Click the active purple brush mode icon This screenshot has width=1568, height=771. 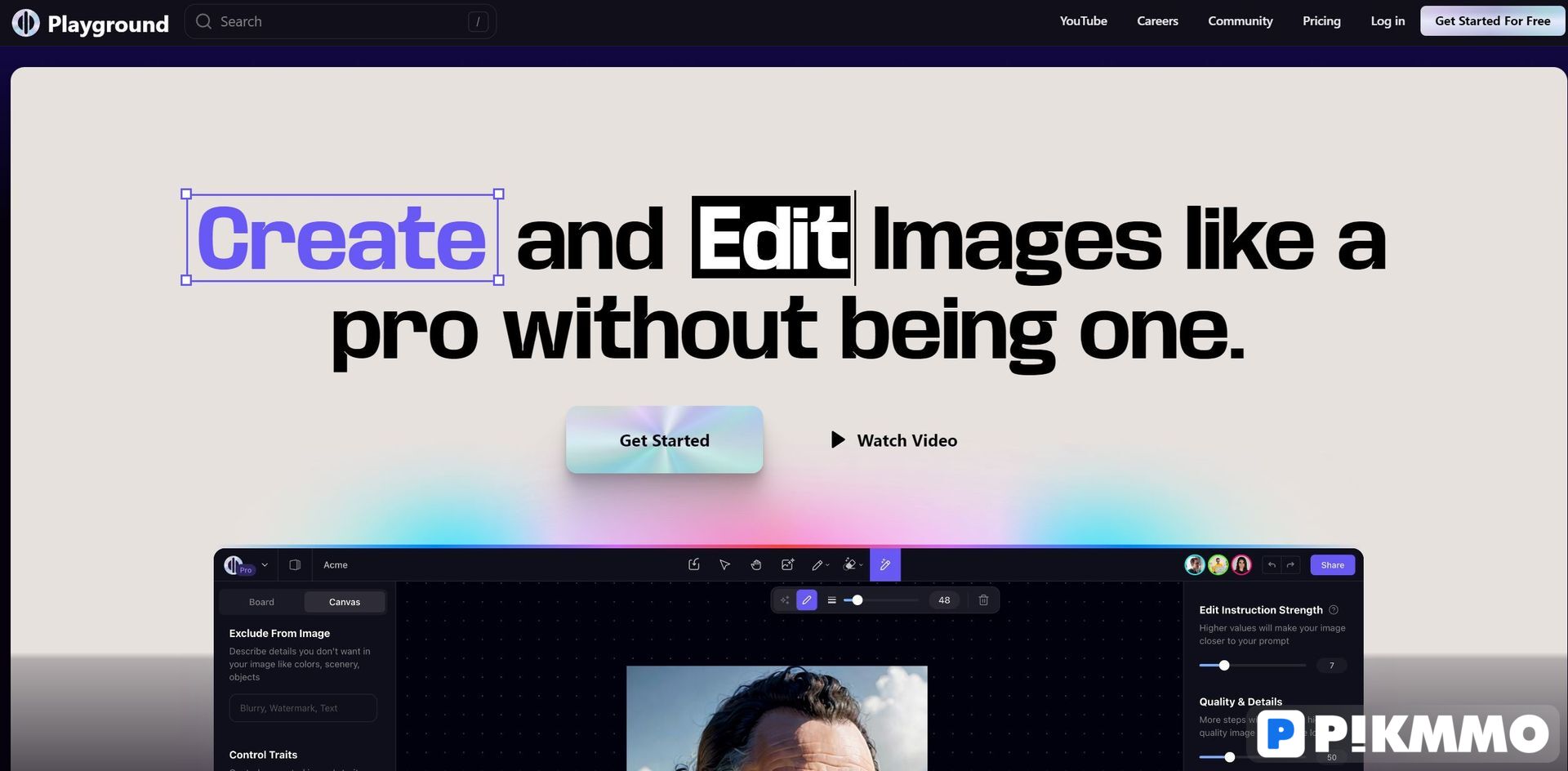(x=807, y=599)
